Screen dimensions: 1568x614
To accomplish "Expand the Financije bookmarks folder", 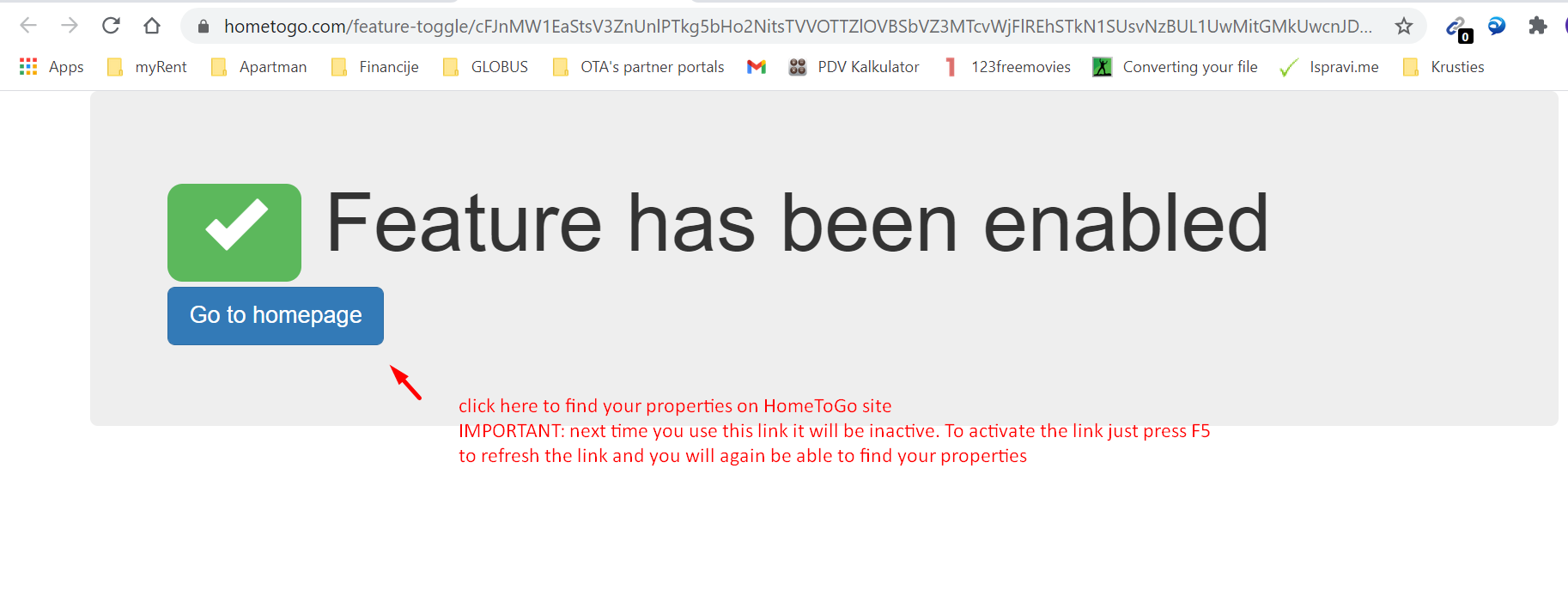I will [x=375, y=67].
